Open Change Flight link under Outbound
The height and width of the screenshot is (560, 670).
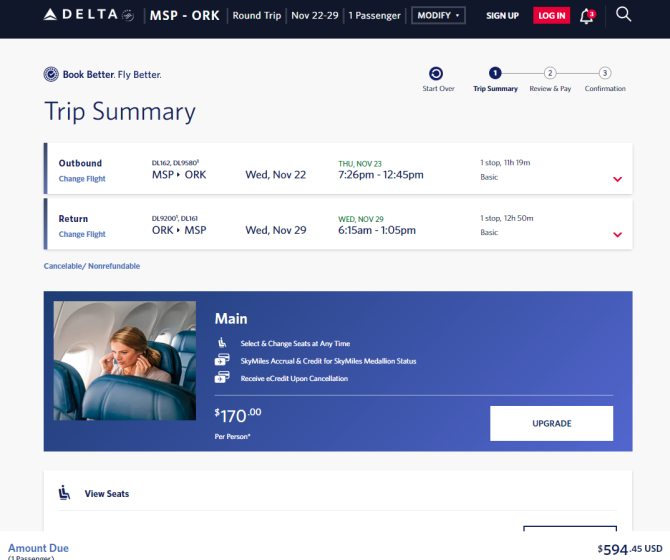pos(82,179)
